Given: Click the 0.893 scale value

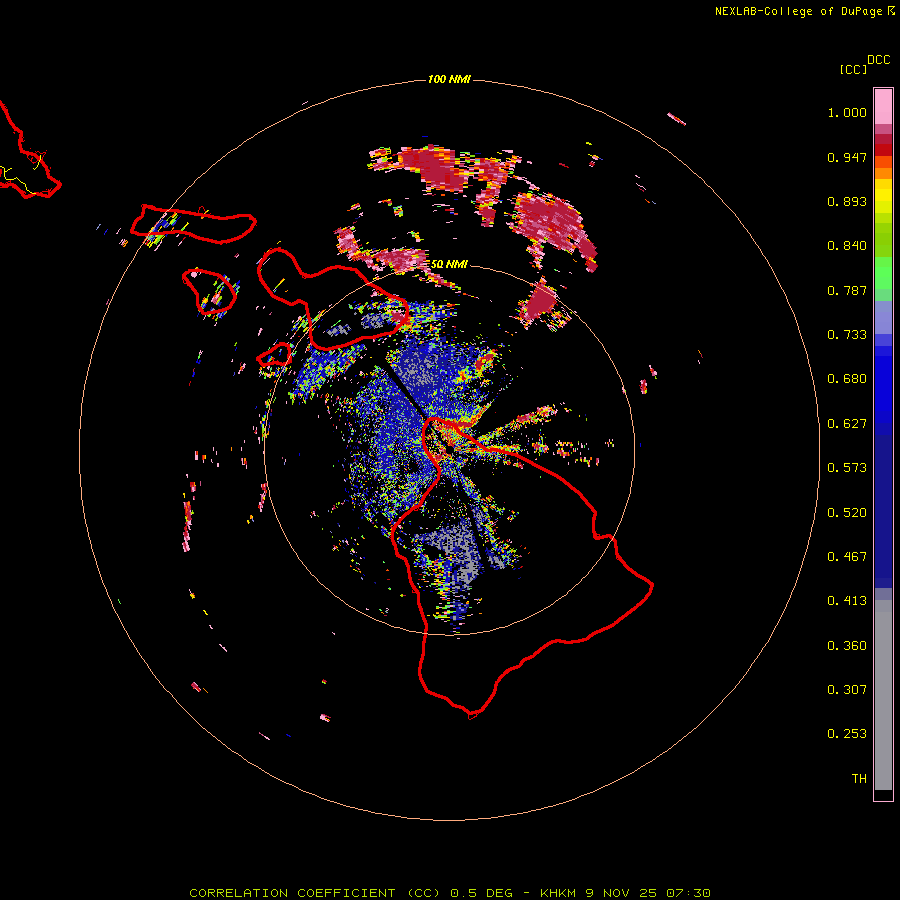Looking at the screenshot, I should pos(847,201).
